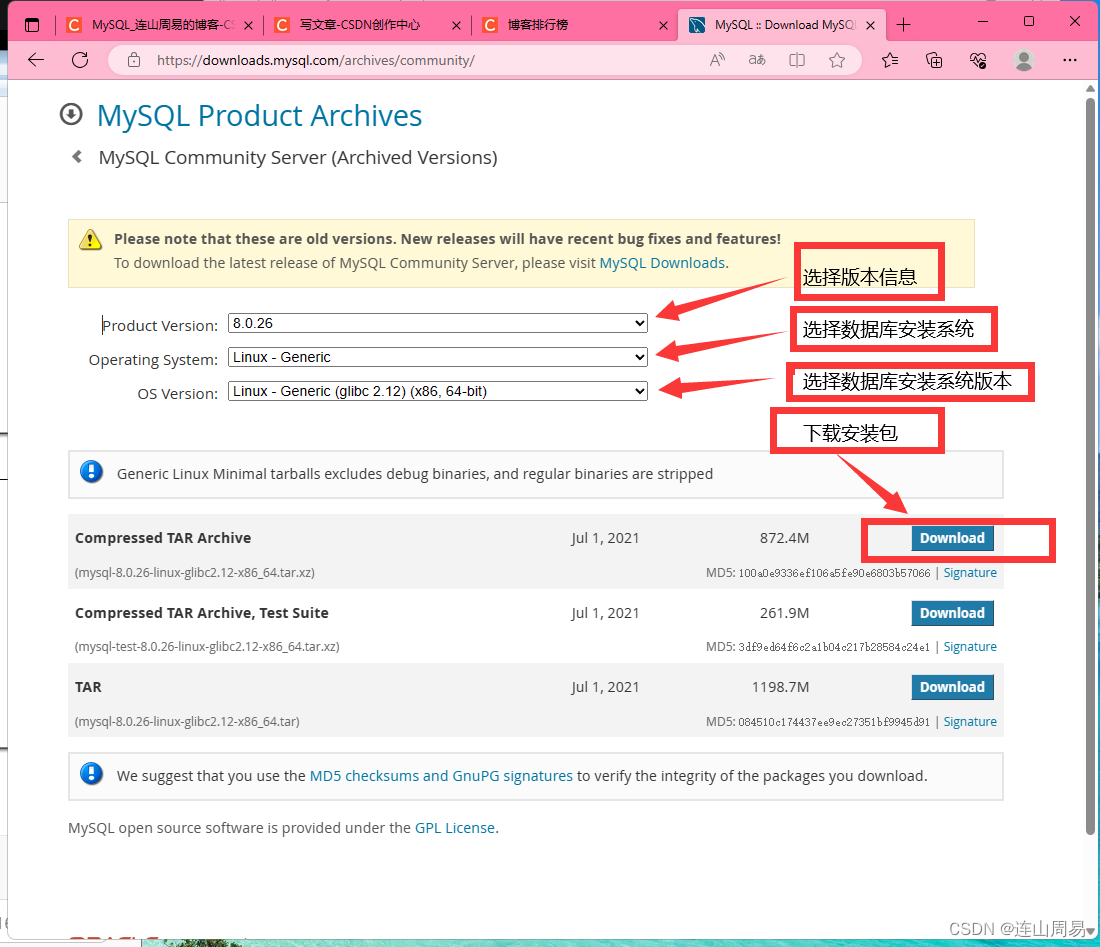The image size is (1100, 947).
Task: Click the Product Version label
Action: (160, 325)
